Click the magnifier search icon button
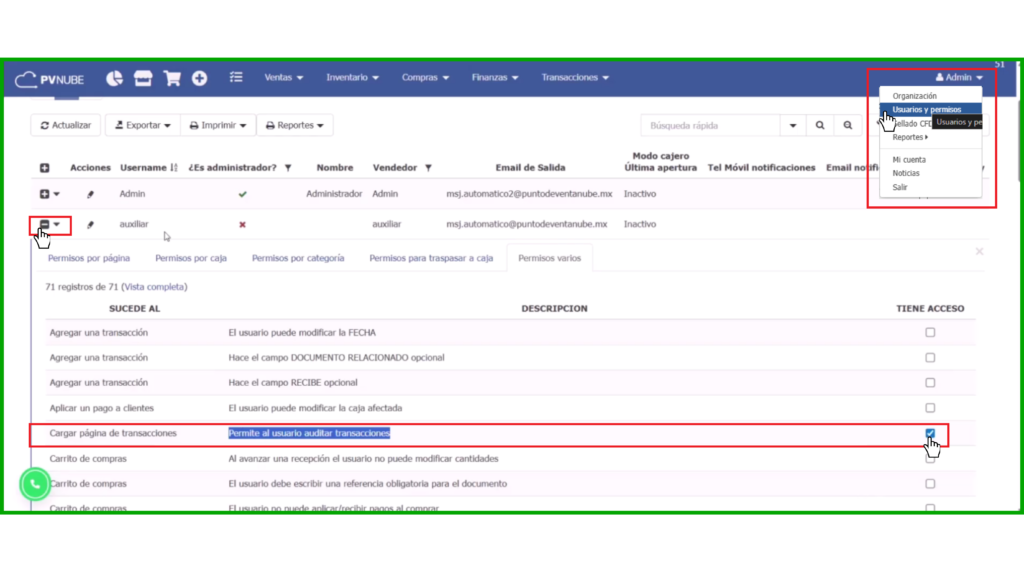The height and width of the screenshot is (576, 1024). tap(820, 126)
